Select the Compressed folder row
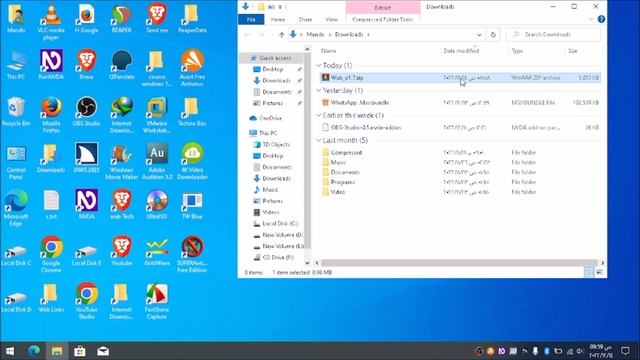 tap(460, 152)
